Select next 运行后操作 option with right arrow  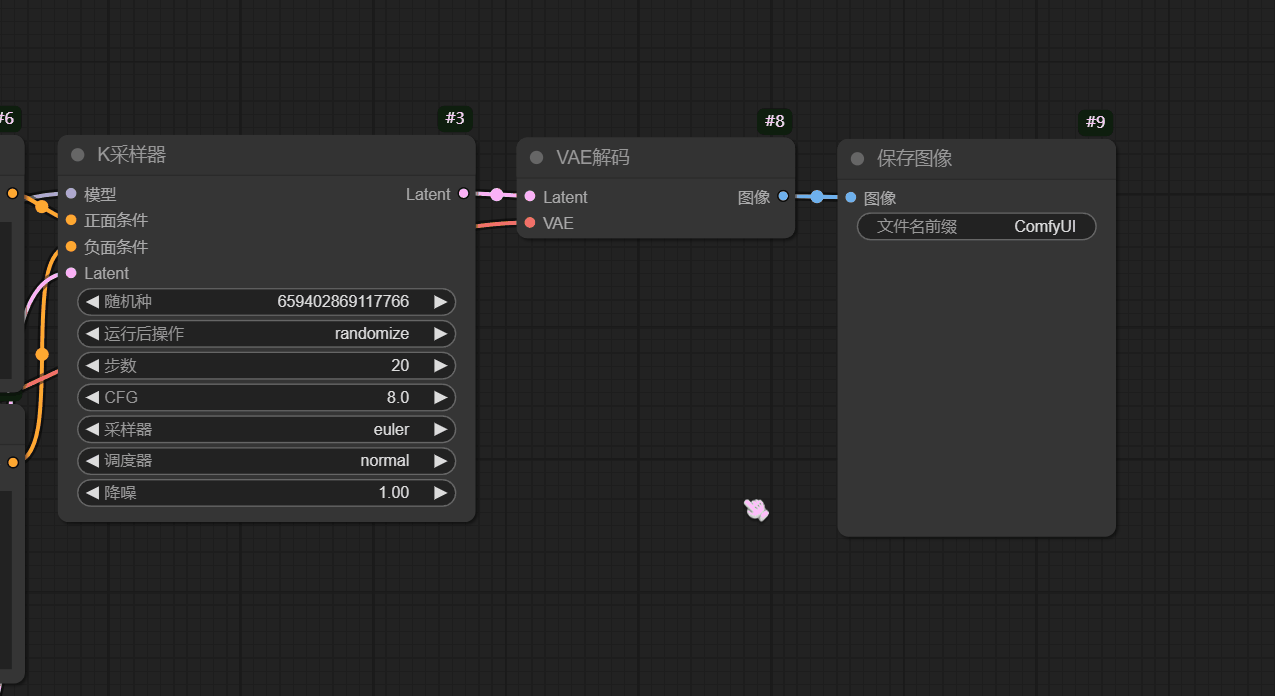(x=440, y=334)
